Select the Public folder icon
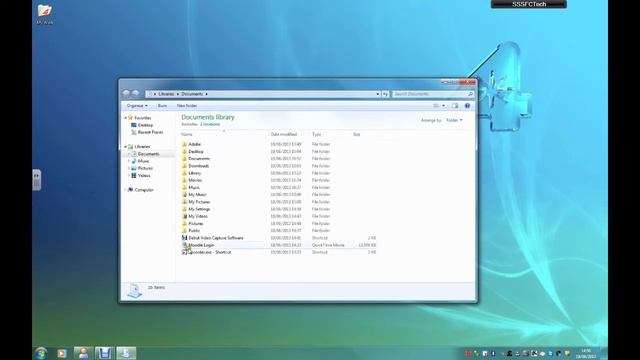This screenshot has height=360, width=640. [184, 231]
